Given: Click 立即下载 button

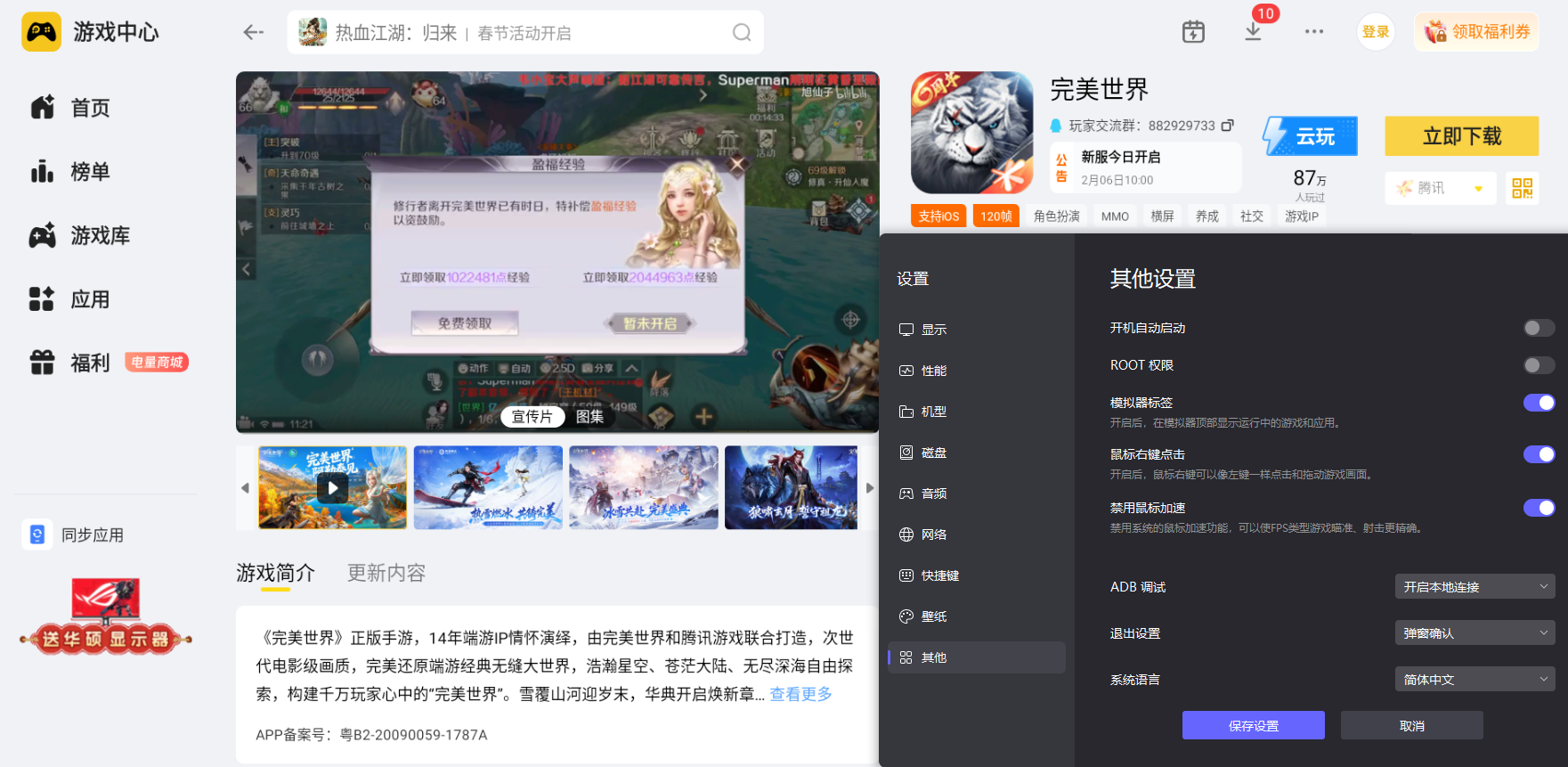Looking at the screenshot, I should pos(1462,136).
